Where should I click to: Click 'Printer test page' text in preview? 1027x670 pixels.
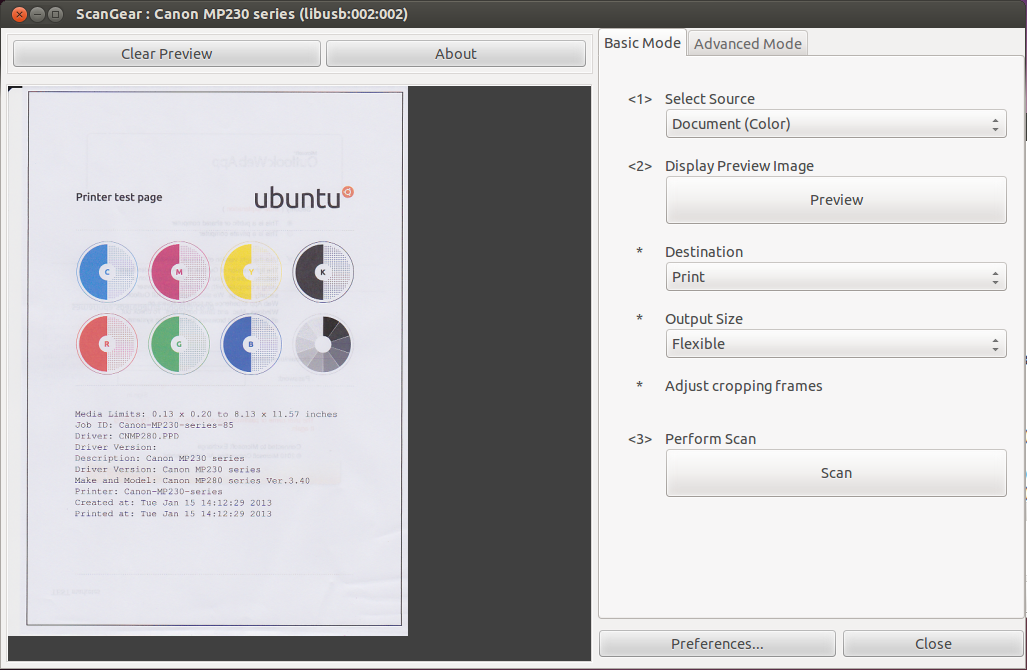point(119,197)
